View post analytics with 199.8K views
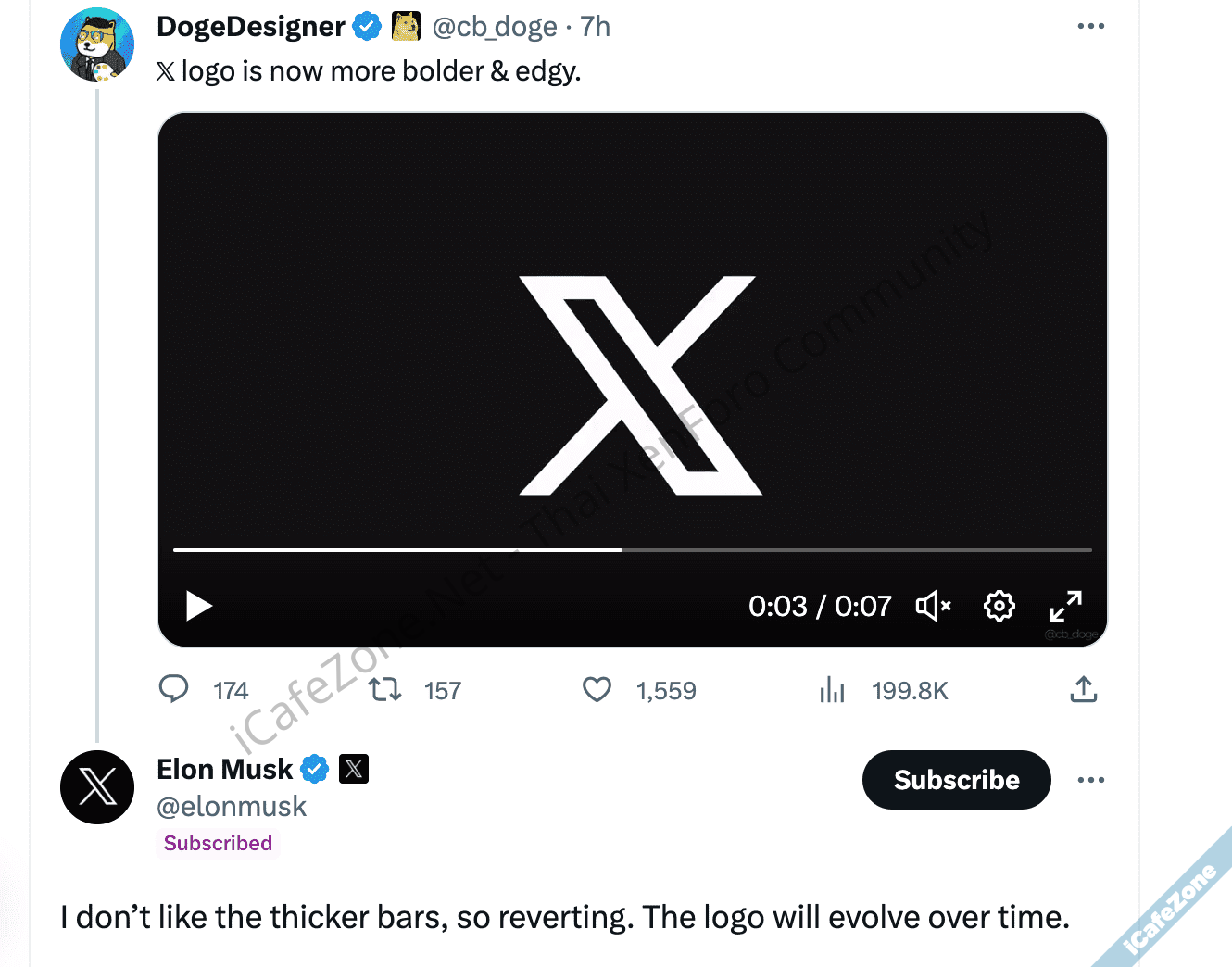 [832, 689]
